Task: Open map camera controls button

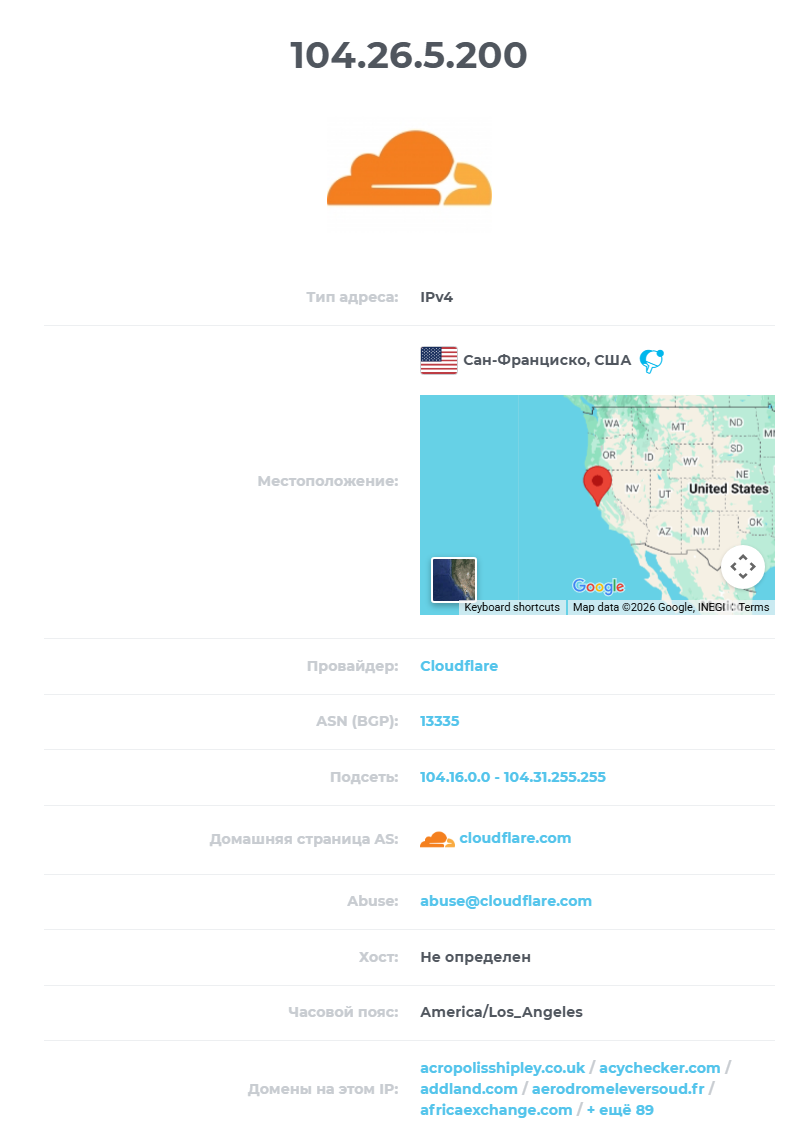Action: 743,567
